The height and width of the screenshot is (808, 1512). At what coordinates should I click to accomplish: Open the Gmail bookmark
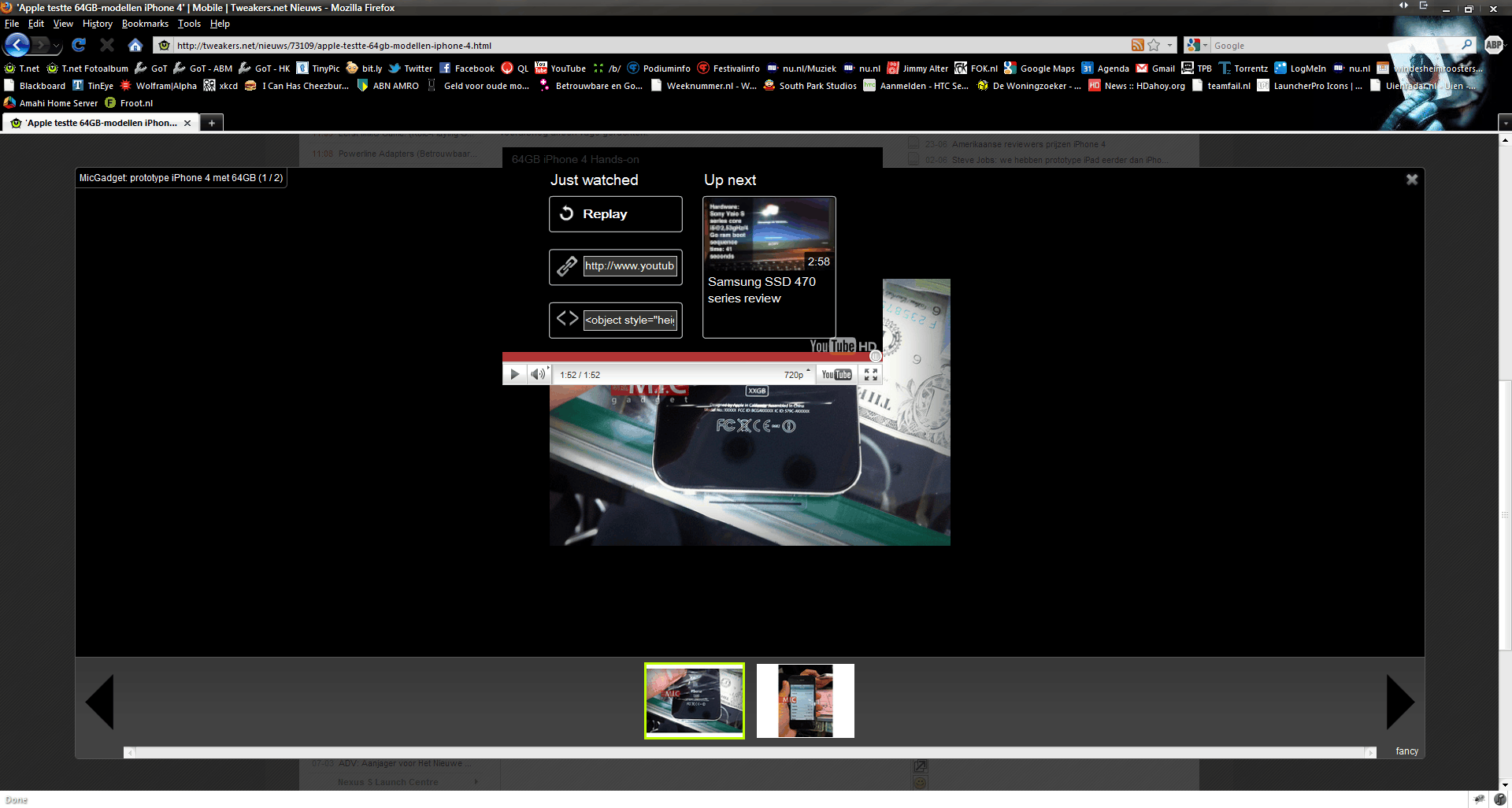[1155, 69]
